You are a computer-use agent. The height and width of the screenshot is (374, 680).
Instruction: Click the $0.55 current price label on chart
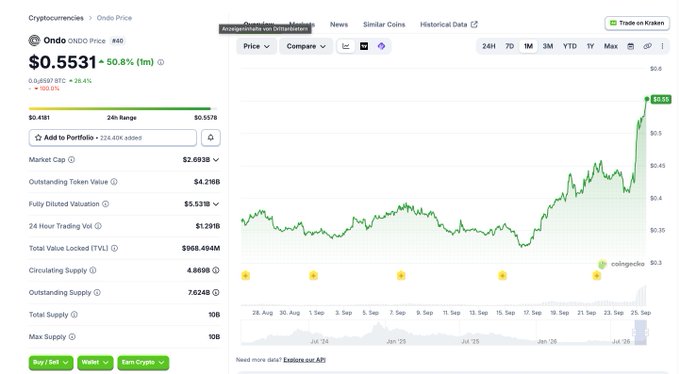pyautogui.click(x=661, y=99)
